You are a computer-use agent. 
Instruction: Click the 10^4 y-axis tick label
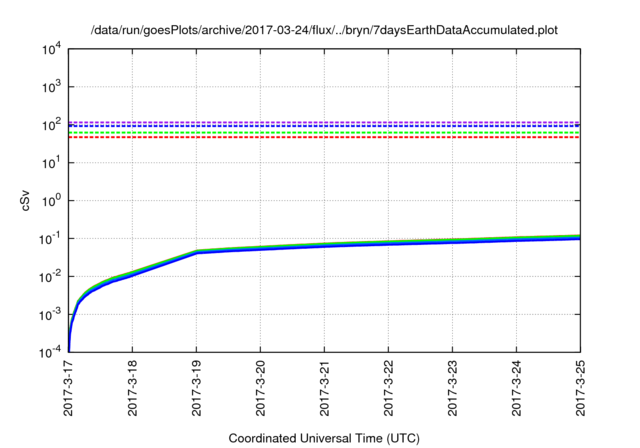[52, 49]
